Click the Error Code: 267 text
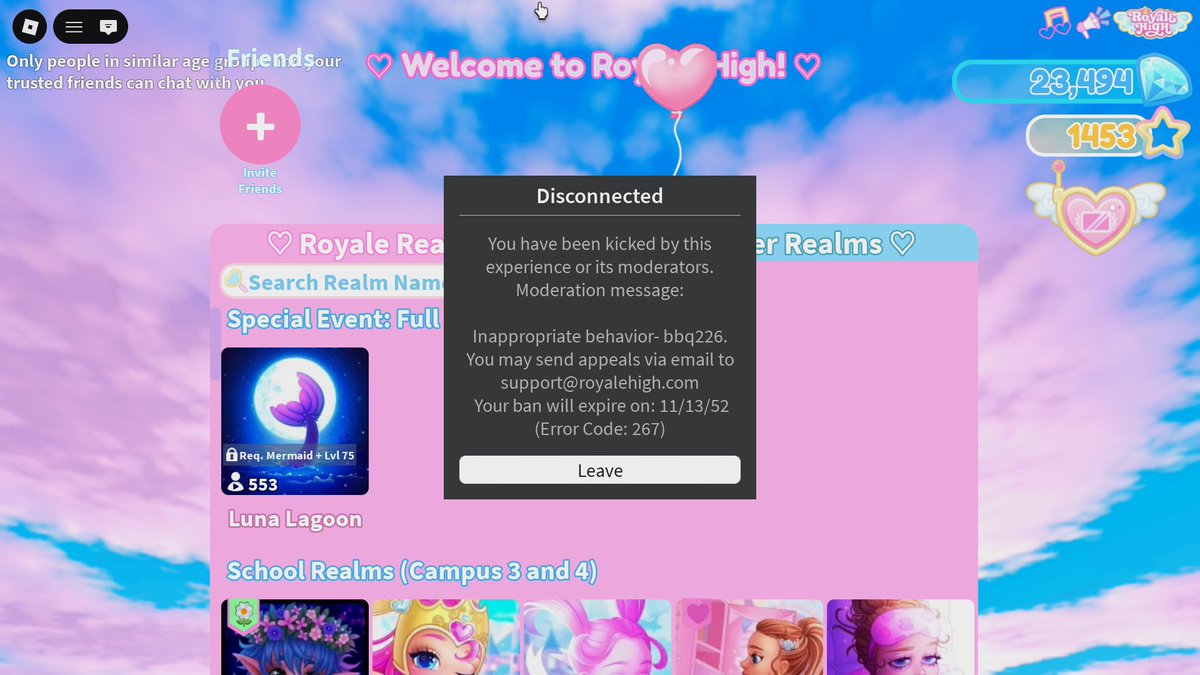This screenshot has height=675, width=1200. pyautogui.click(x=600, y=429)
